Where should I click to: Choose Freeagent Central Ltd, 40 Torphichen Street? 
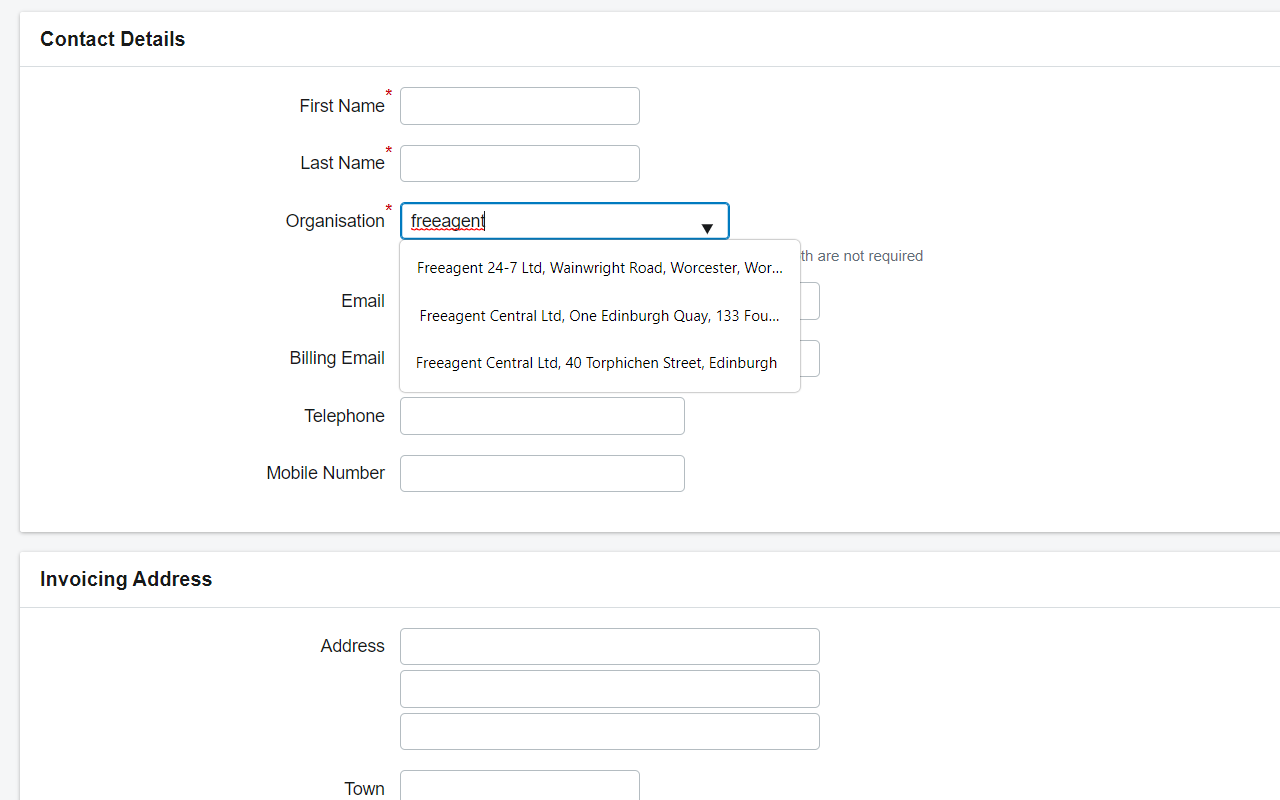pyautogui.click(x=600, y=363)
